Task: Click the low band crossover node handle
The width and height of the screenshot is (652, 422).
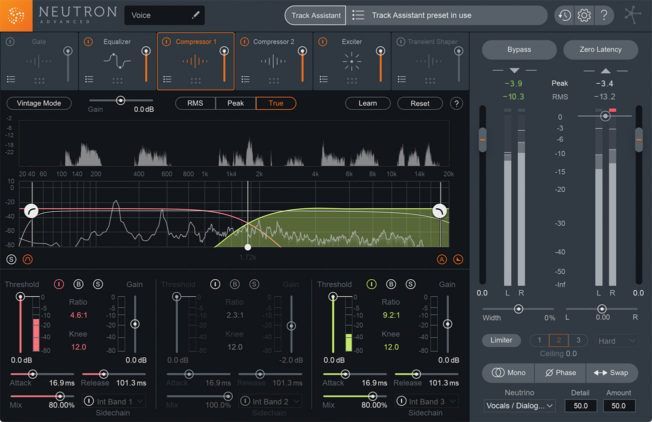Action: tap(31, 211)
